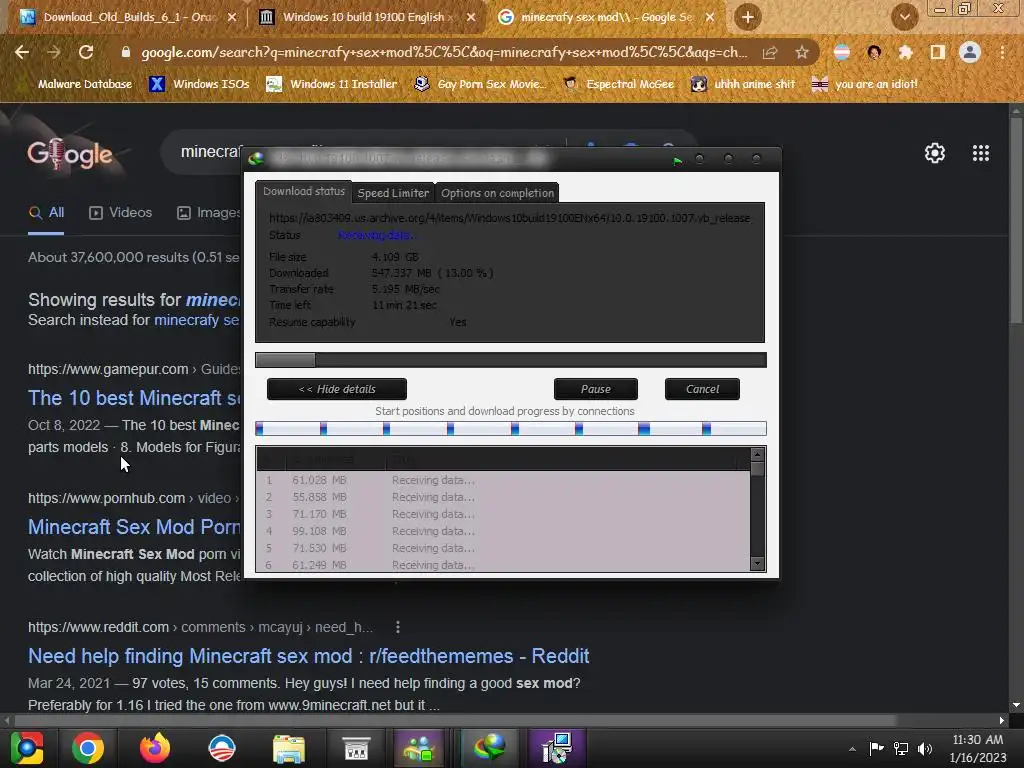
Task: Collapse IDM dialog with Hide details
Action: pos(337,389)
